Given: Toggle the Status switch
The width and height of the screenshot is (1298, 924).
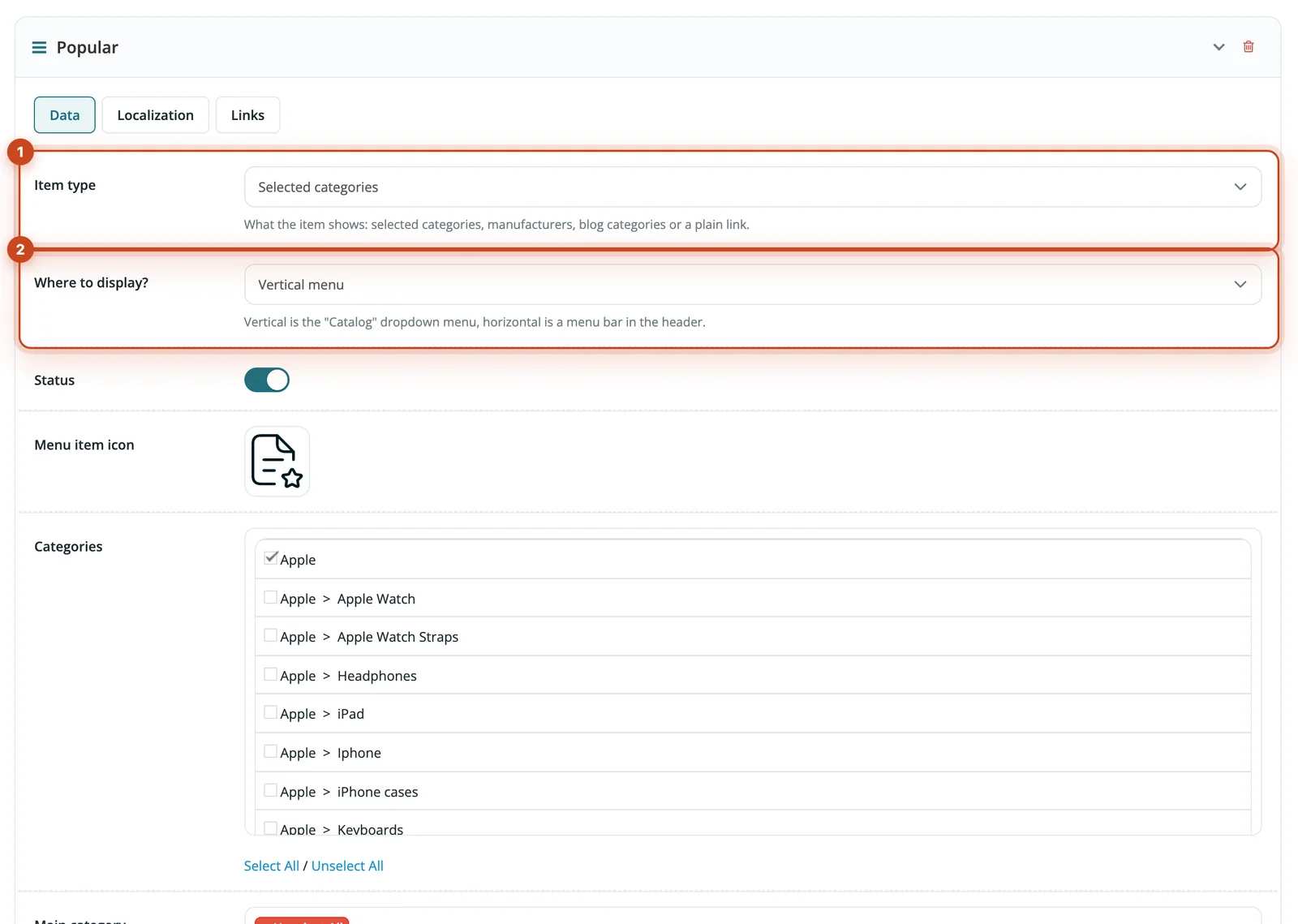Looking at the screenshot, I should (267, 380).
